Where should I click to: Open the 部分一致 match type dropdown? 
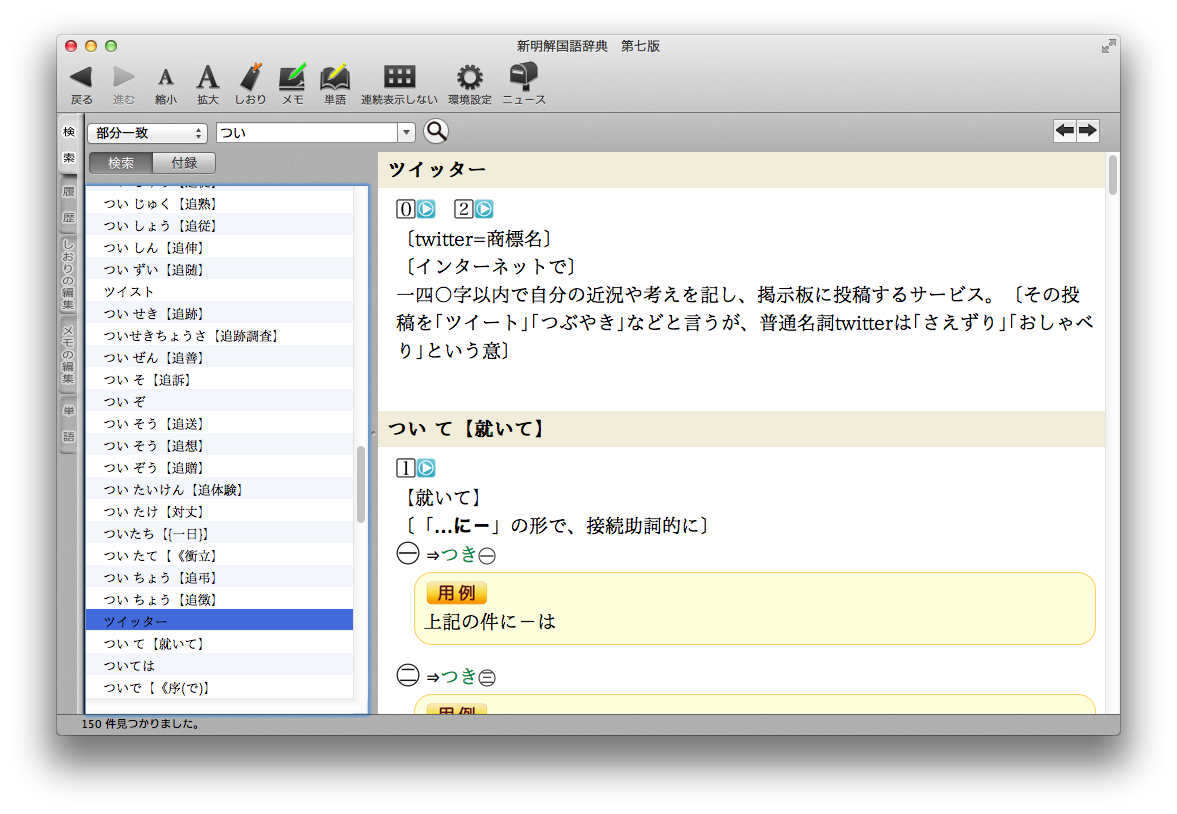147,133
